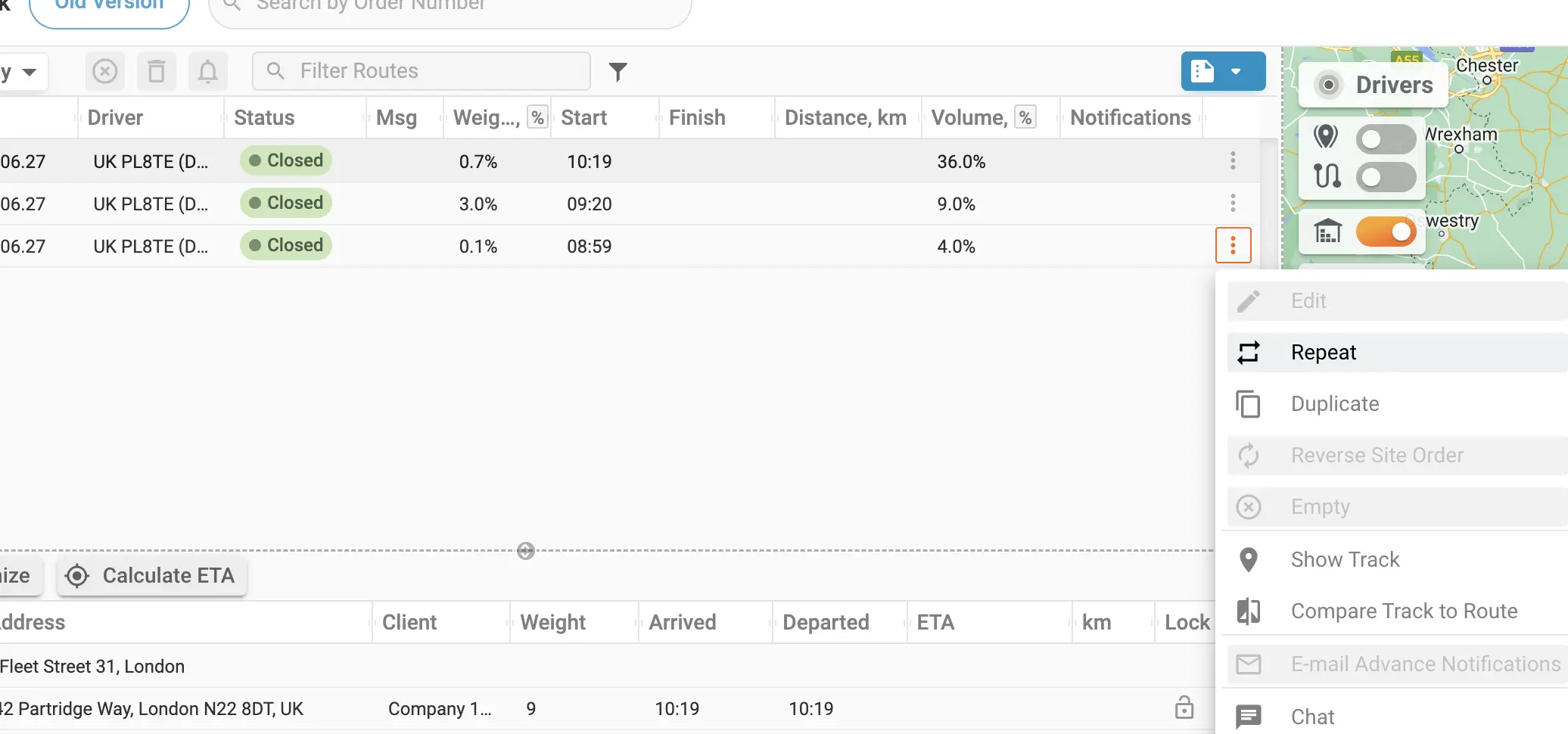Viewport: 1568px width, 734px height.
Task: Toggle the map pin markers switch
Action: 1386,139
